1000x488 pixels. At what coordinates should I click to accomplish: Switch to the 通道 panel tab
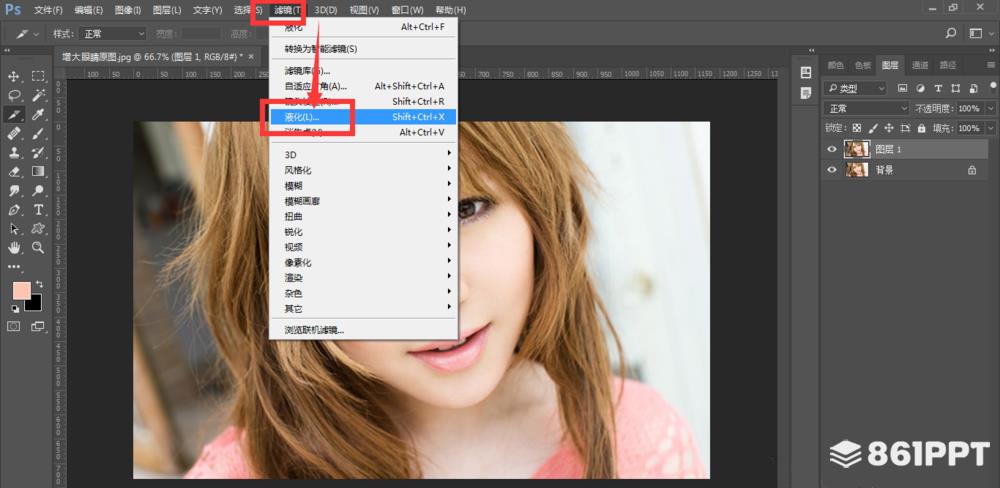coord(920,65)
